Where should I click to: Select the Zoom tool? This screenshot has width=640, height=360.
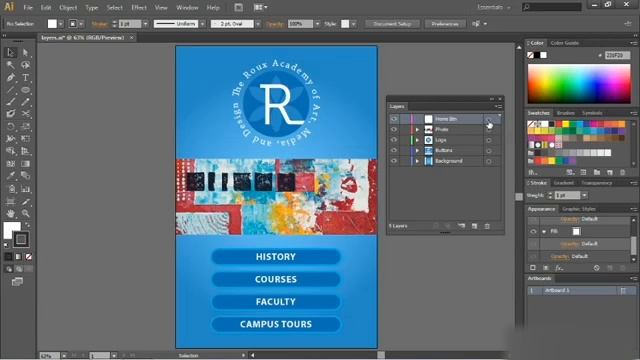click(x=25, y=213)
